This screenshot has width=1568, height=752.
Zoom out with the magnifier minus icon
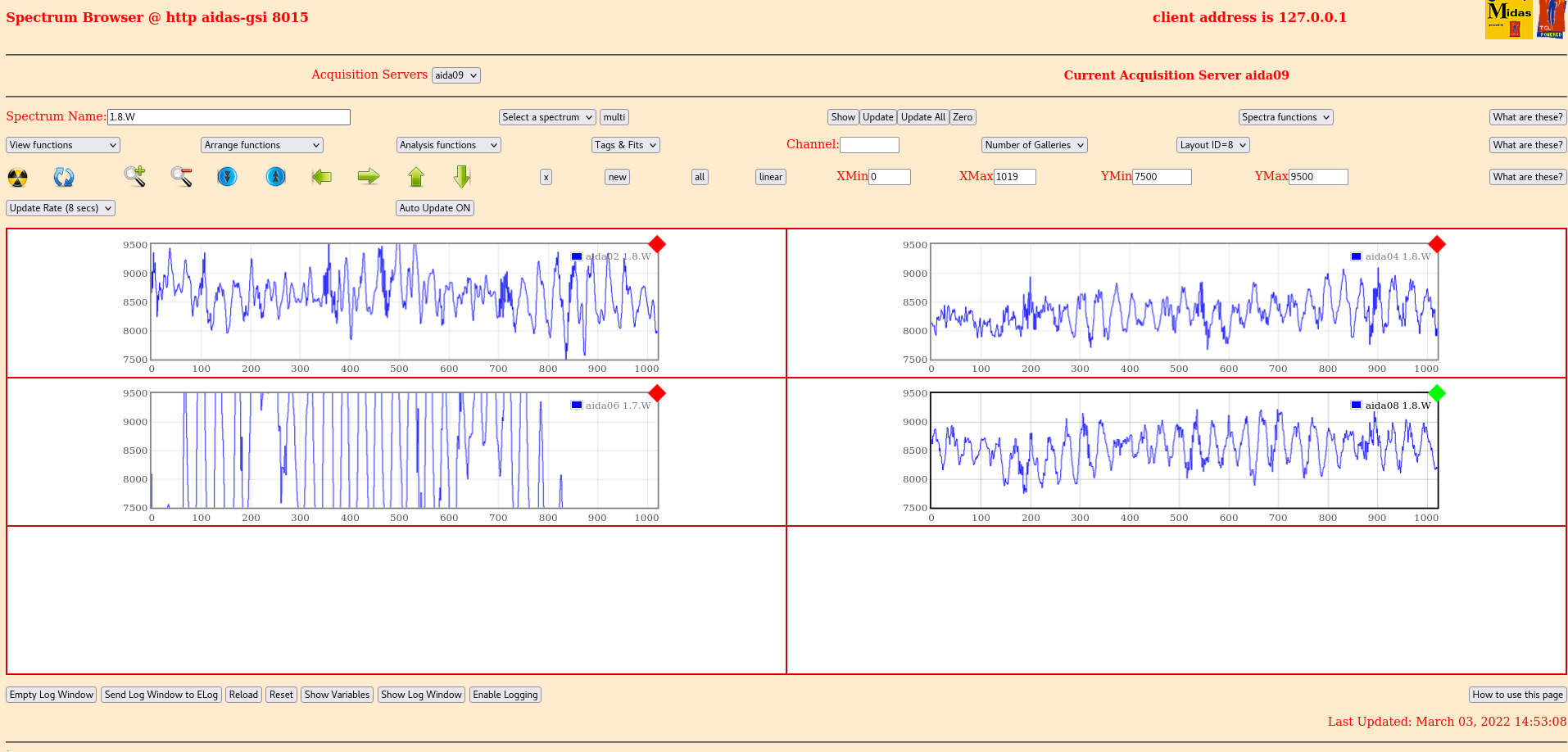click(181, 176)
